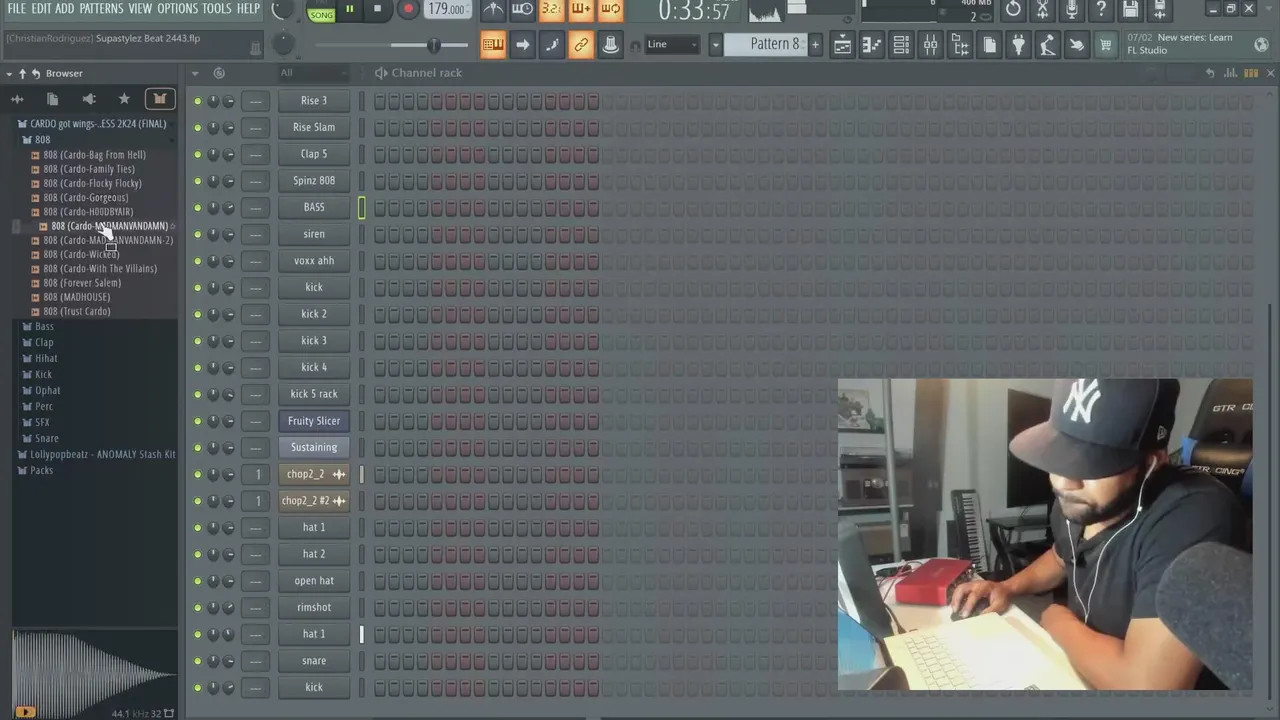
Task: Open the PATTERNS menu
Action: (x=101, y=9)
